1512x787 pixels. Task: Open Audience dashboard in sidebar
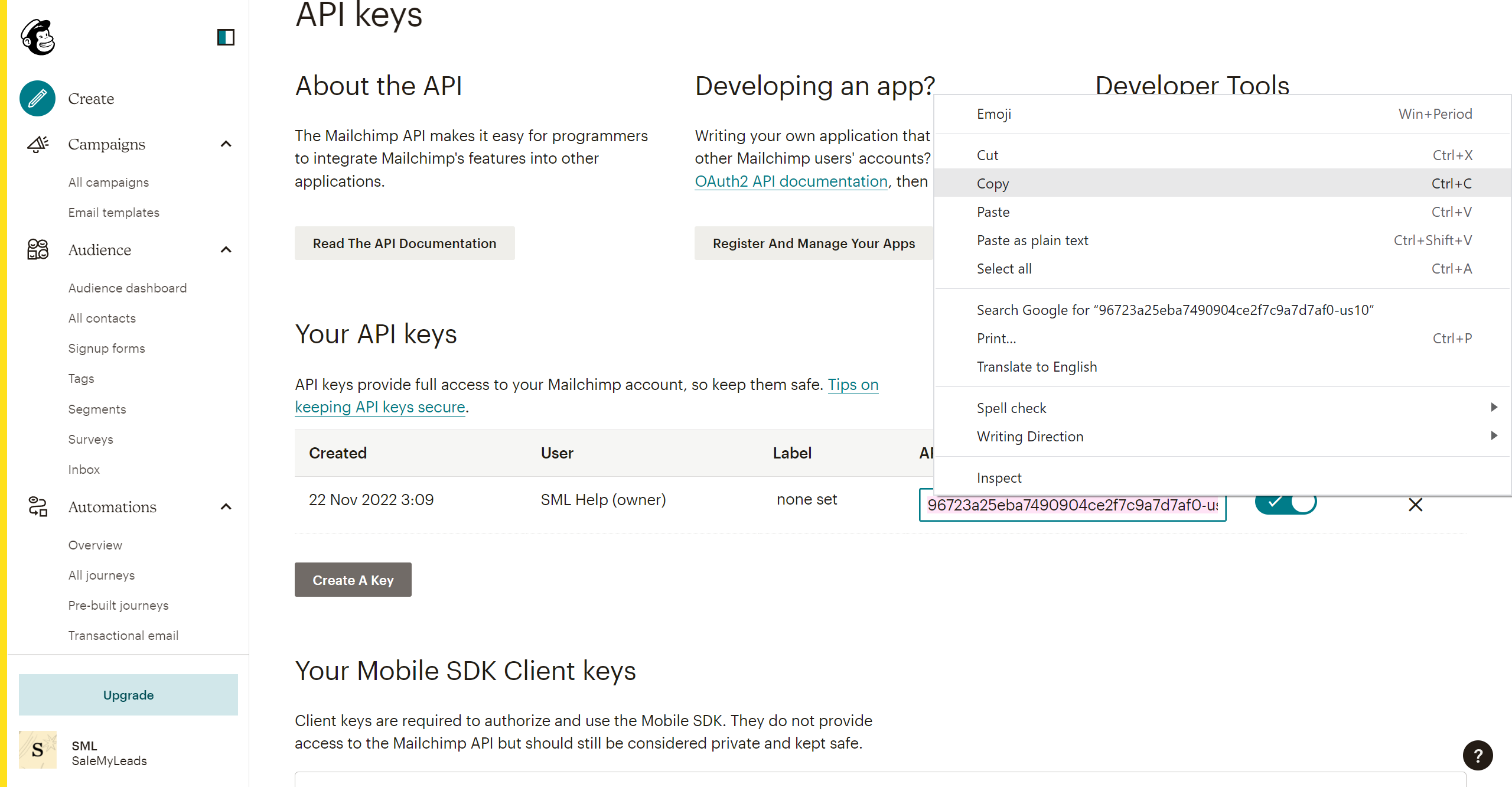(128, 288)
